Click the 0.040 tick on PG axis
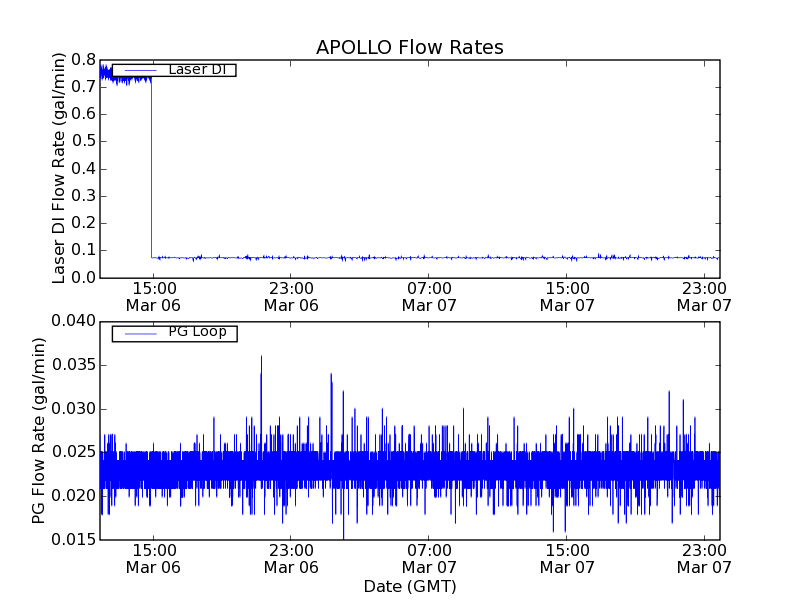 (x=73, y=321)
